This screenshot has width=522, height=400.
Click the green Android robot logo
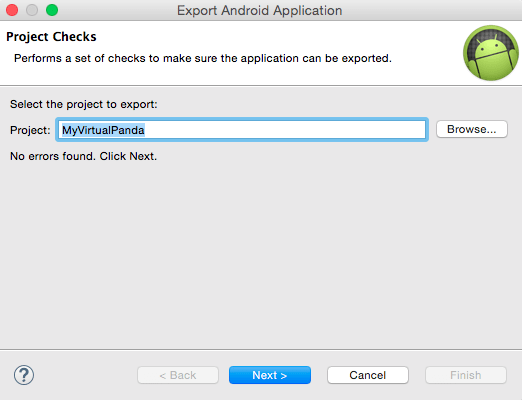(x=491, y=53)
